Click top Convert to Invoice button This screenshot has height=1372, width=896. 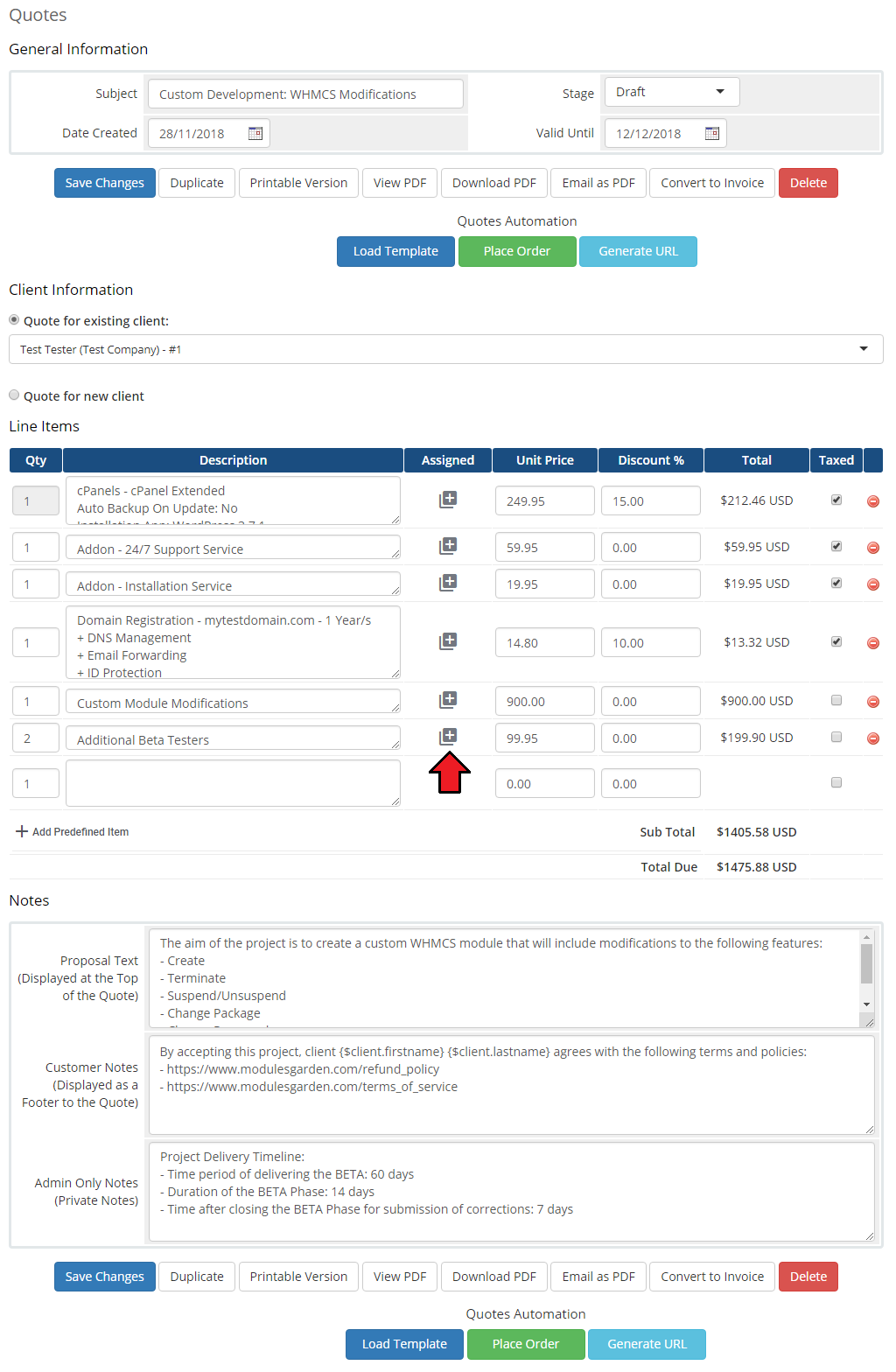pyautogui.click(x=712, y=183)
